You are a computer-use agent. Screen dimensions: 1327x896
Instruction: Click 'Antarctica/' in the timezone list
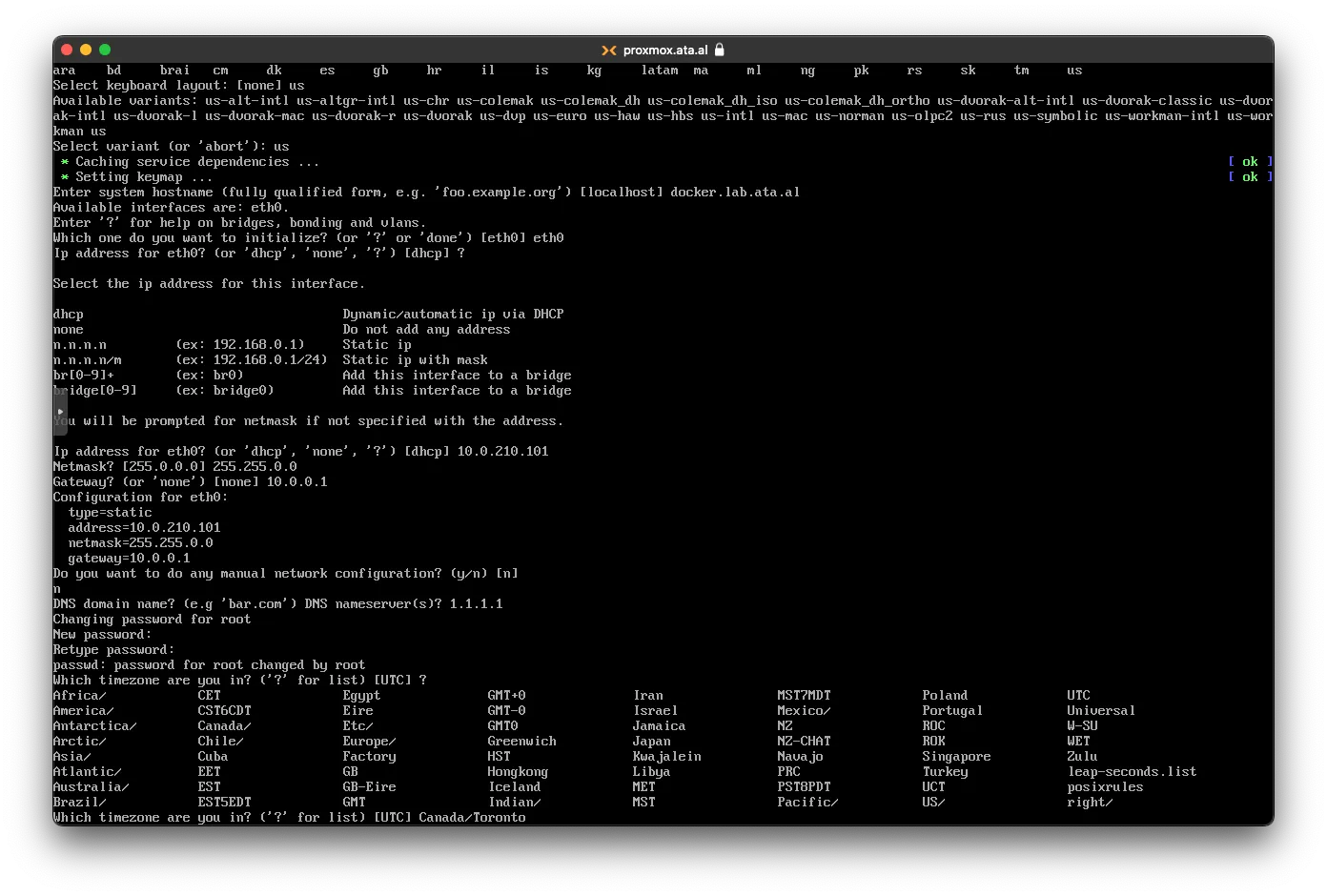click(x=95, y=726)
